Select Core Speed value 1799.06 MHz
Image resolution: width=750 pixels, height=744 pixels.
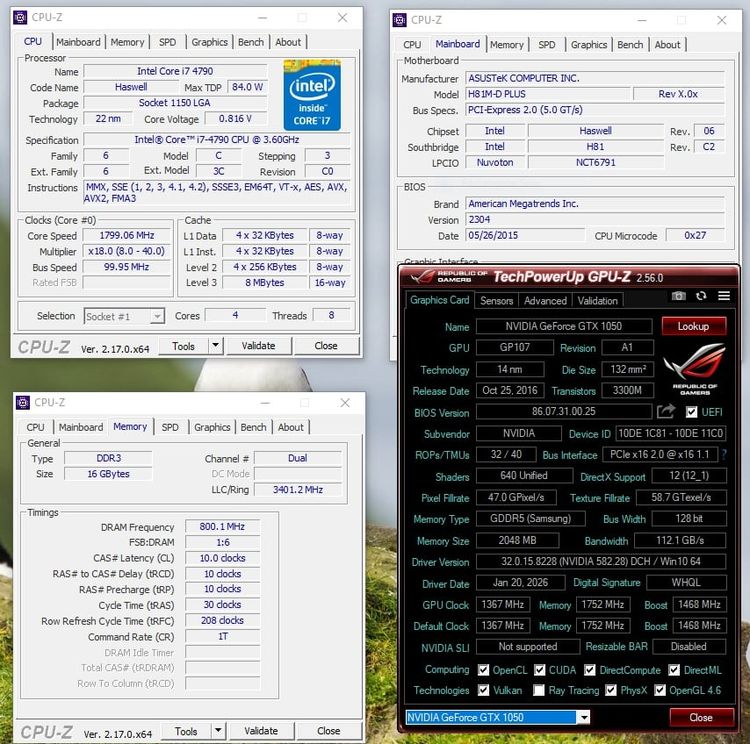click(x=127, y=235)
